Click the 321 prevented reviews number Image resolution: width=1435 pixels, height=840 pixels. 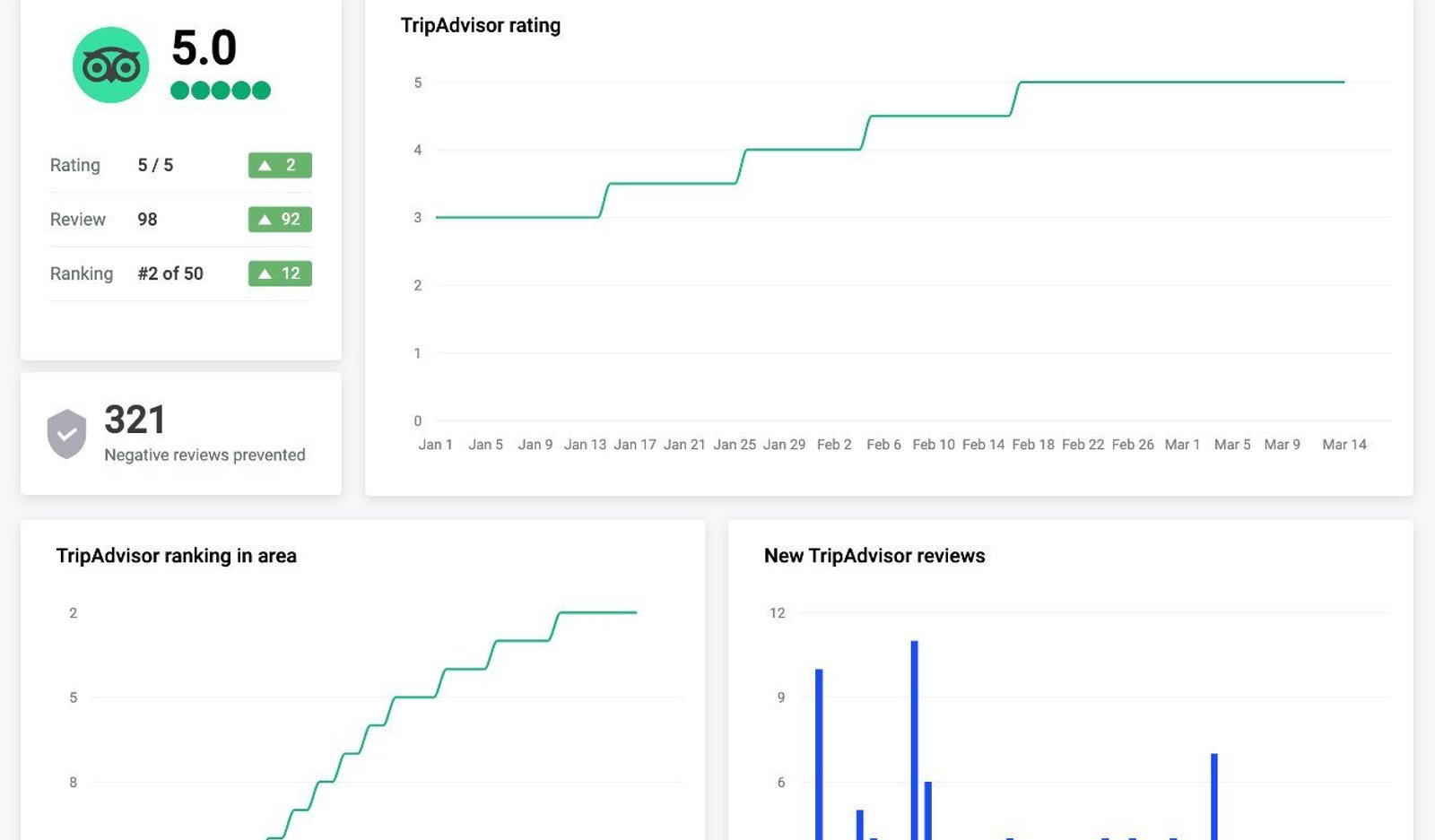pos(135,420)
